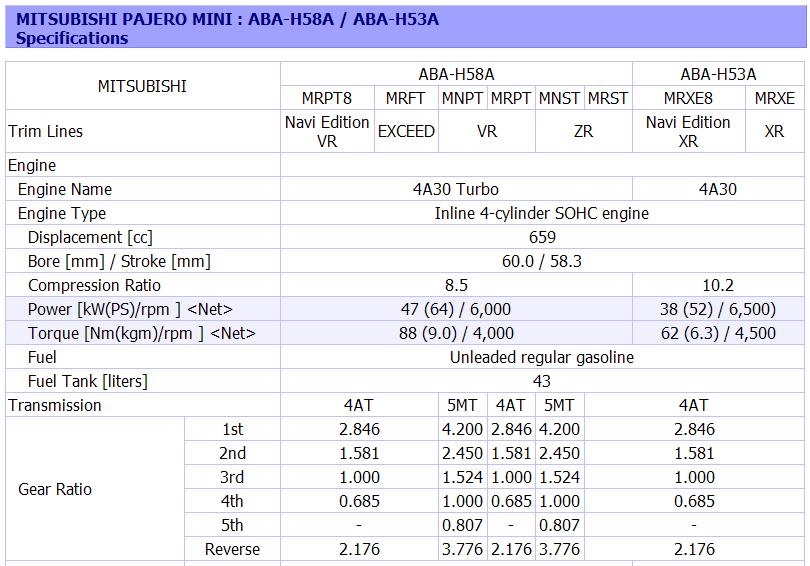This screenshot has width=810, height=566.
Task: Select the ABA-H53A column header
Action: point(718,74)
